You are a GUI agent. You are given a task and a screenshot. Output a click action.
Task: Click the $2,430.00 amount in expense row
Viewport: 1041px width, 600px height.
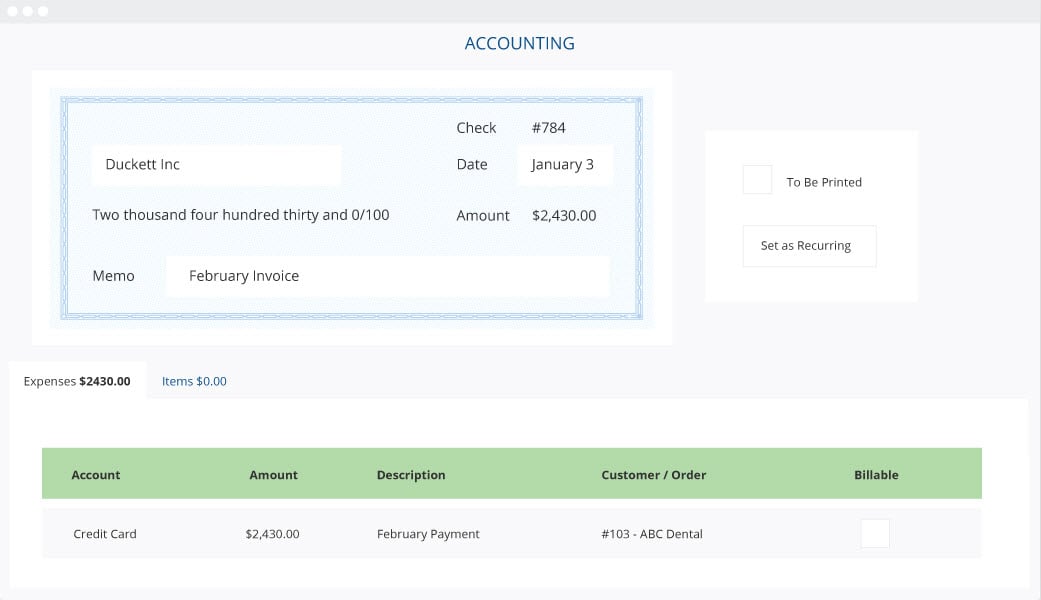272,534
